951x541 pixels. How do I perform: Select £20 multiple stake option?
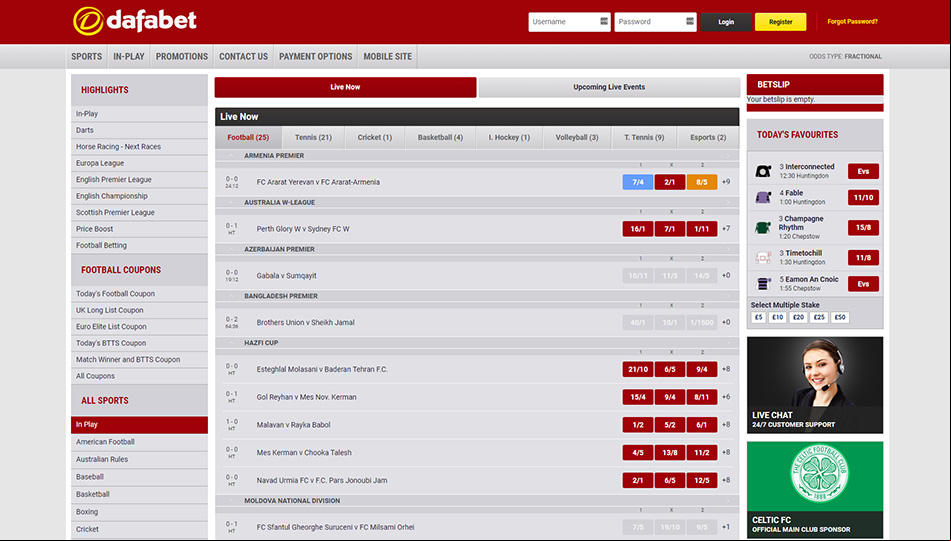click(x=798, y=317)
